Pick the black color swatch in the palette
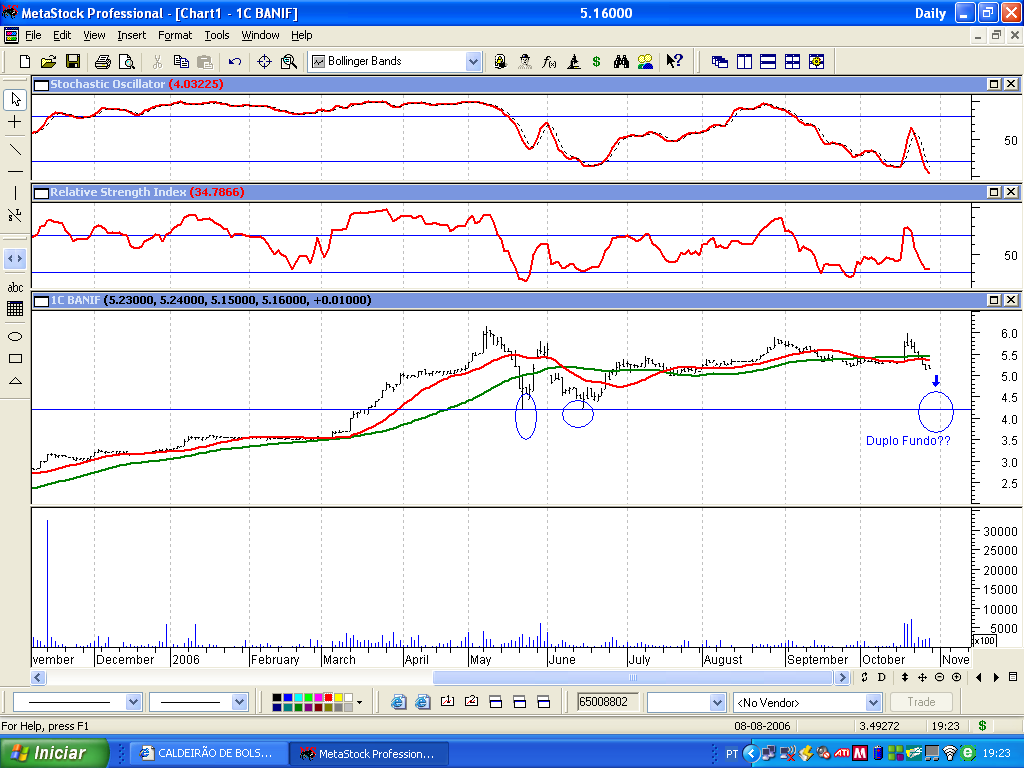Image resolution: width=1024 pixels, height=768 pixels. (277, 698)
